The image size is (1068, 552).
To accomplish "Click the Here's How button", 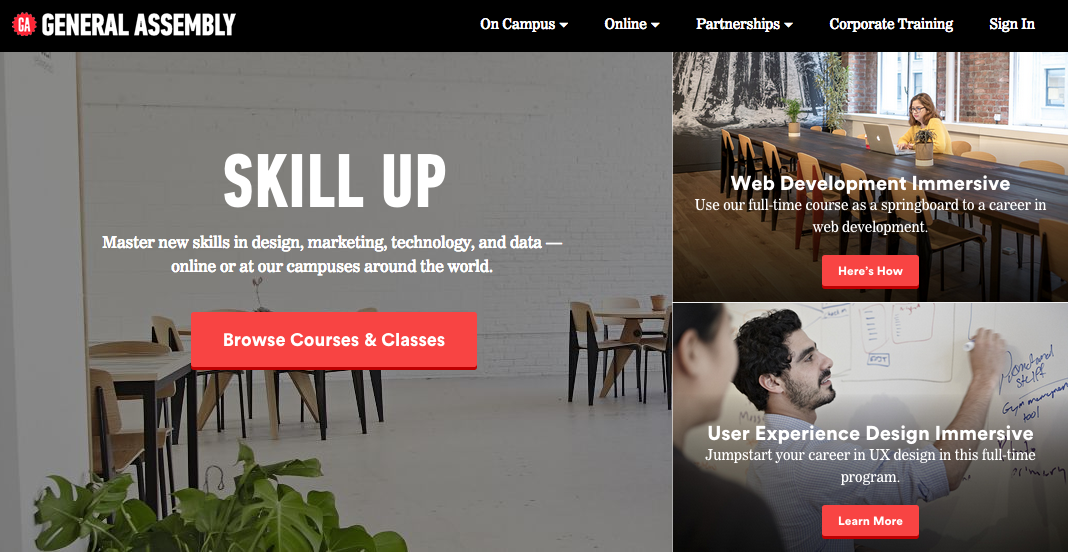I will pyautogui.click(x=870, y=271).
